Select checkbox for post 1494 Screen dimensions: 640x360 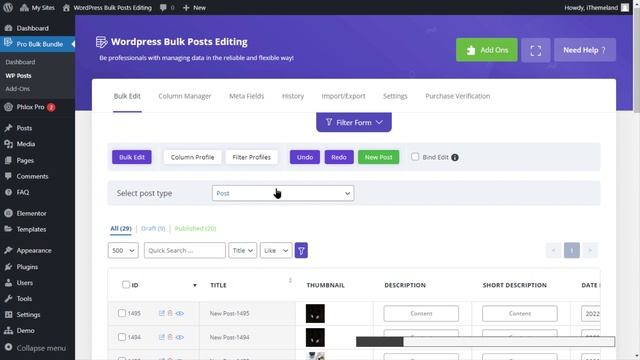(122, 337)
